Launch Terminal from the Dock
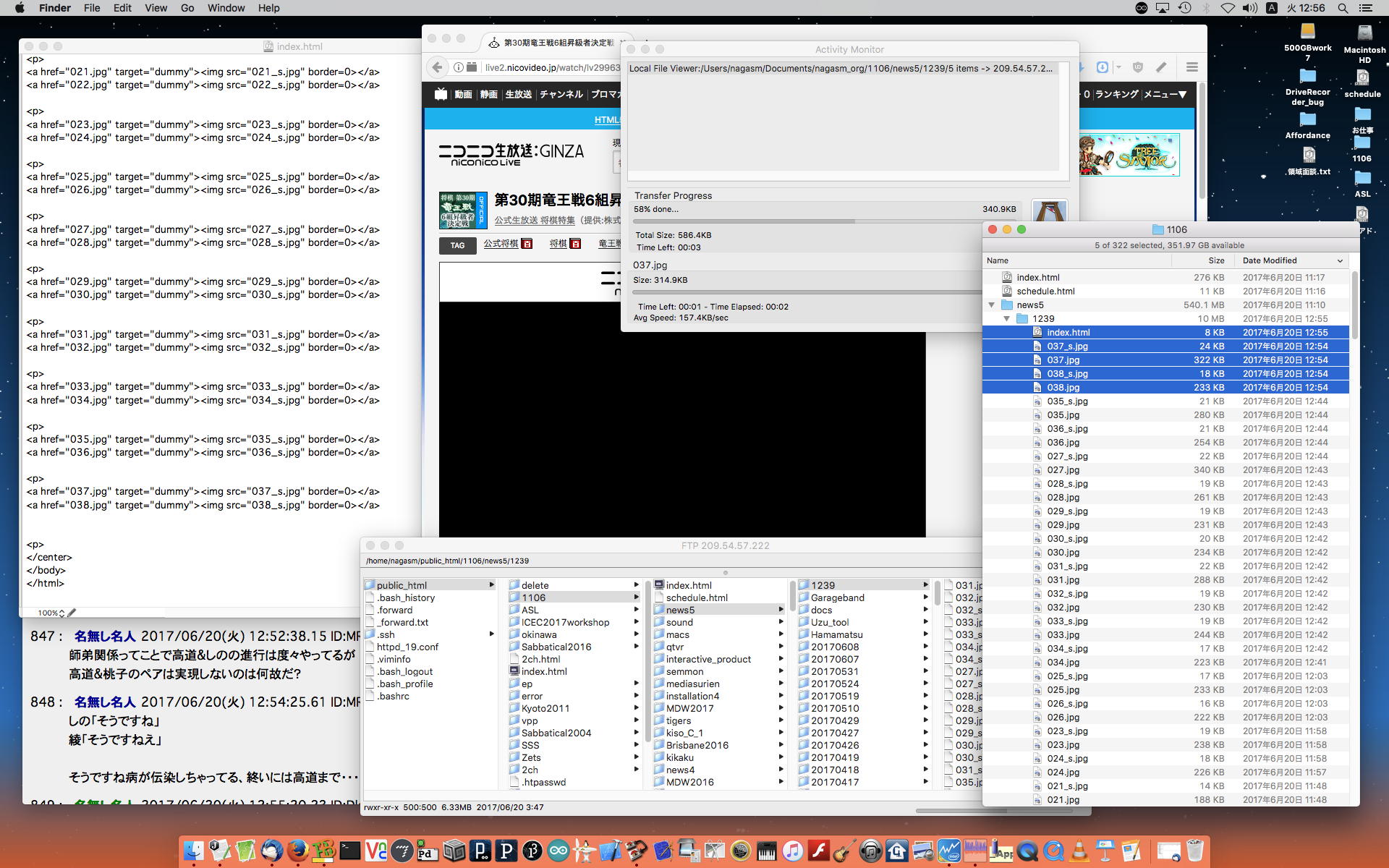This screenshot has height=868, width=1389. (350, 851)
